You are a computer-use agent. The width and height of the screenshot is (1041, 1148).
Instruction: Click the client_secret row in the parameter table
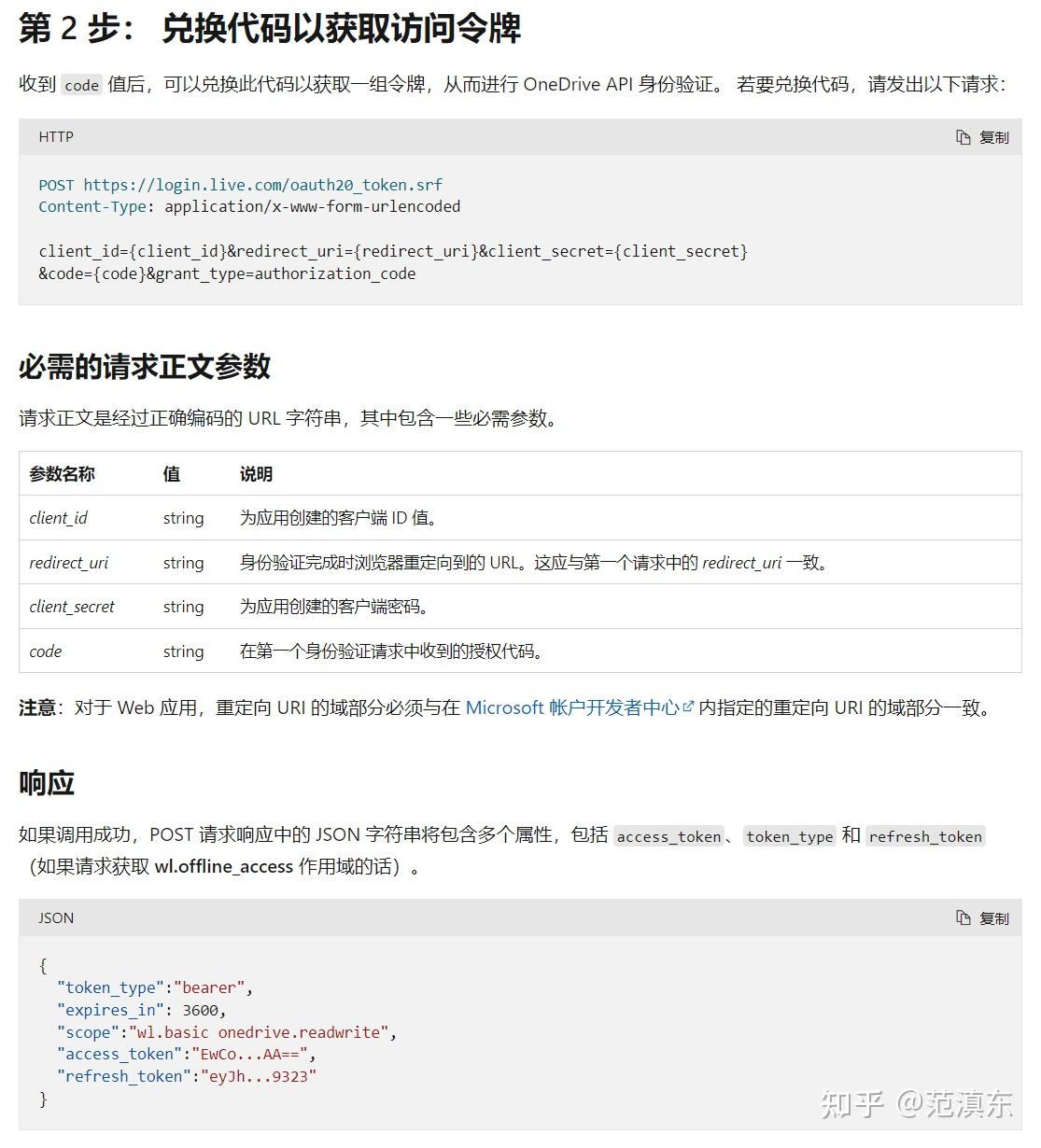click(x=72, y=607)
